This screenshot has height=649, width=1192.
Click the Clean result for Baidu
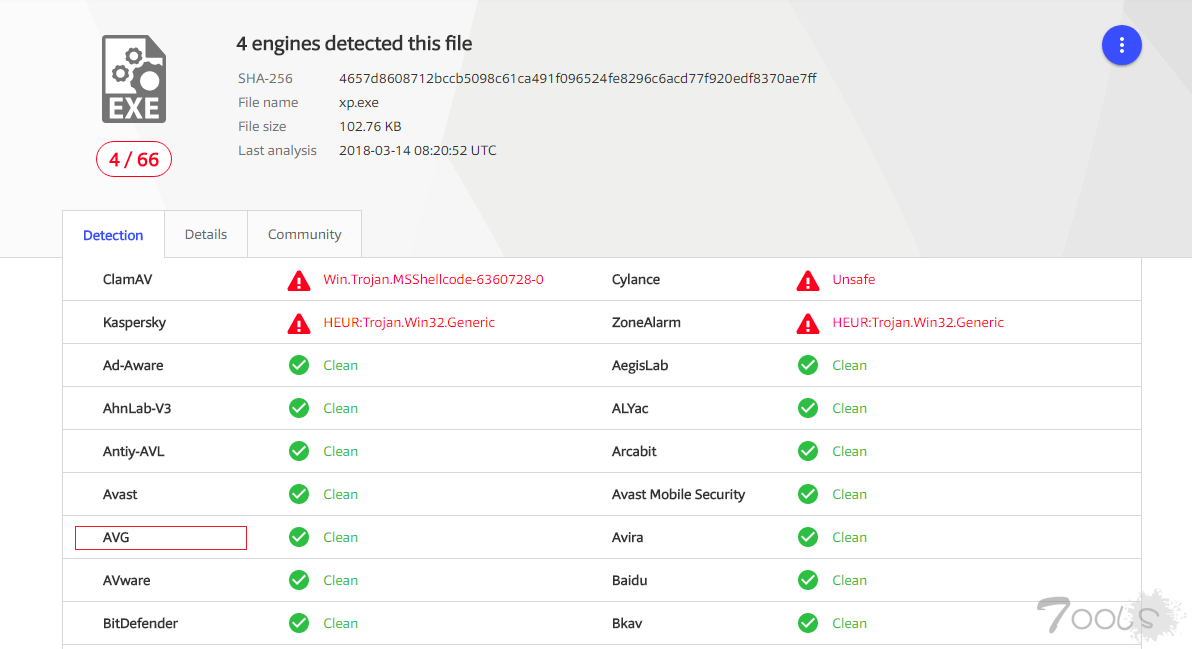849,580
